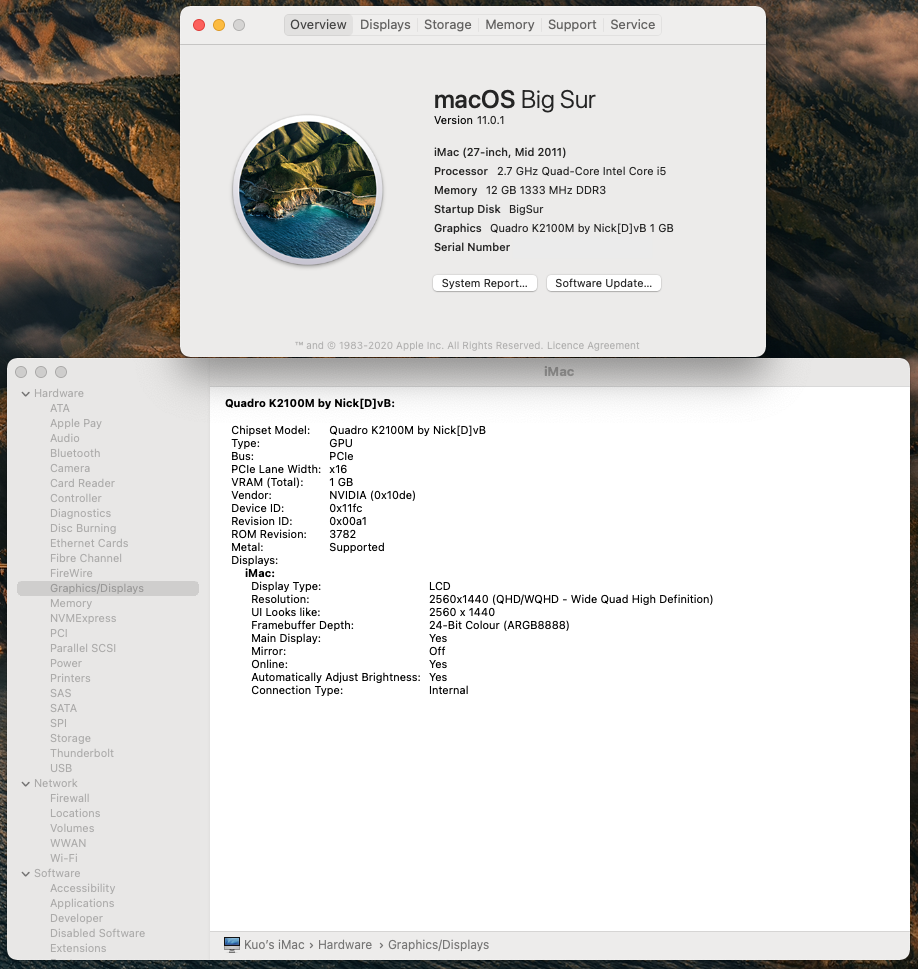Select FireWire in the sidebar
This screenshot has width=918, height=969.
coord(71,573)
